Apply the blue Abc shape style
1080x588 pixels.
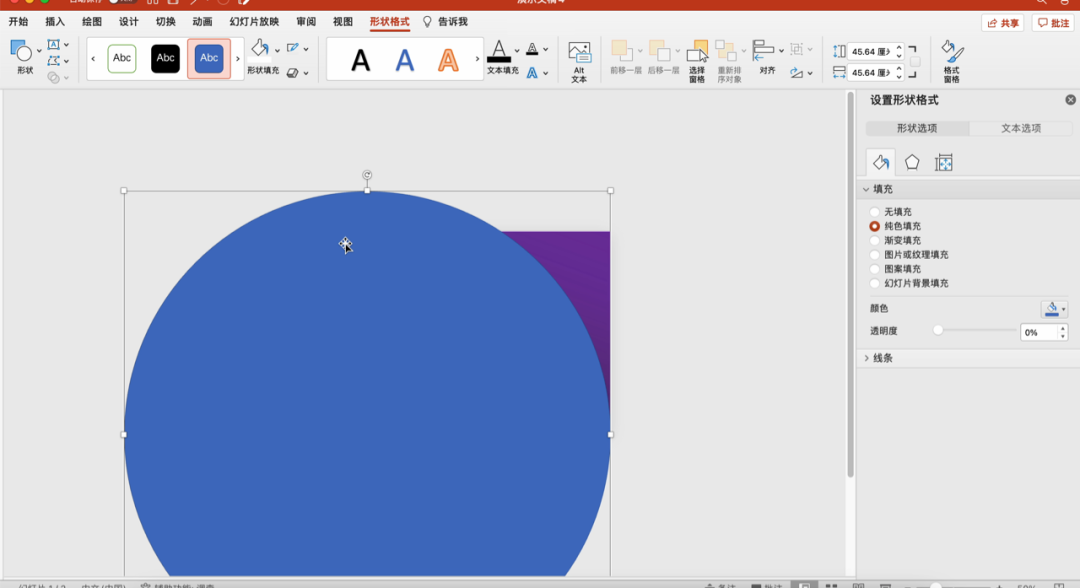[209, 59]
